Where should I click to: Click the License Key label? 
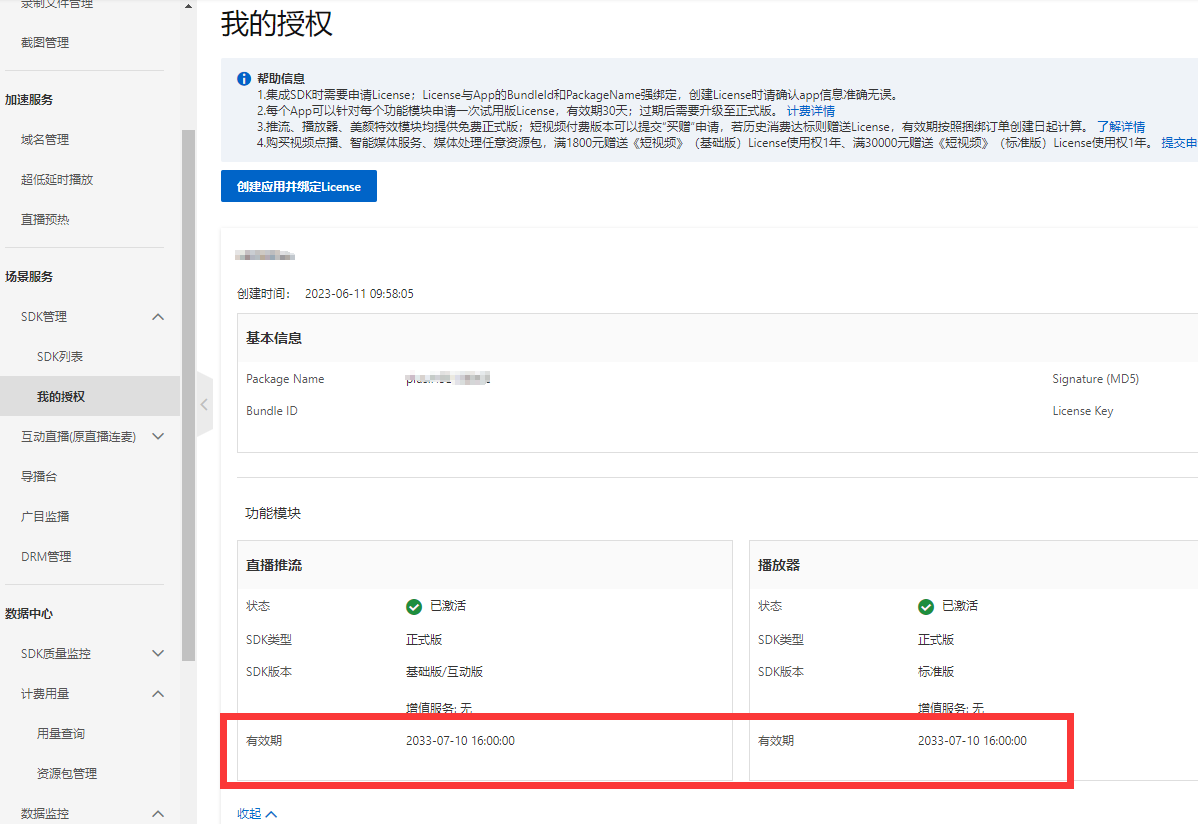[1083, 411]
